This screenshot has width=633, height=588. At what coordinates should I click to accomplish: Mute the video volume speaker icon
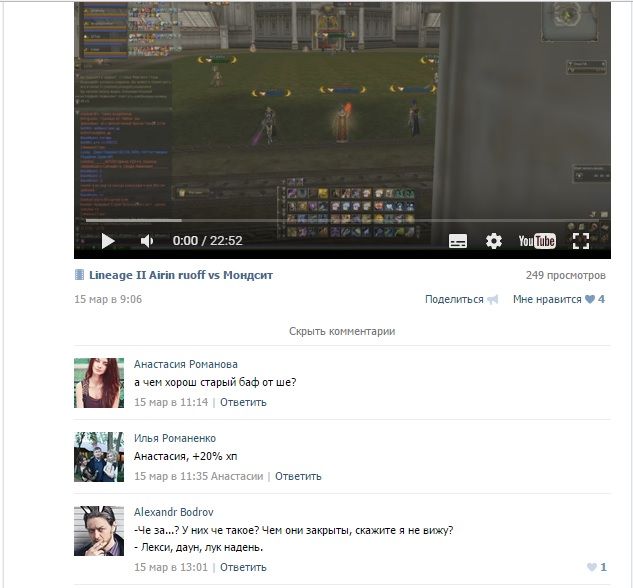coord(147,241)
